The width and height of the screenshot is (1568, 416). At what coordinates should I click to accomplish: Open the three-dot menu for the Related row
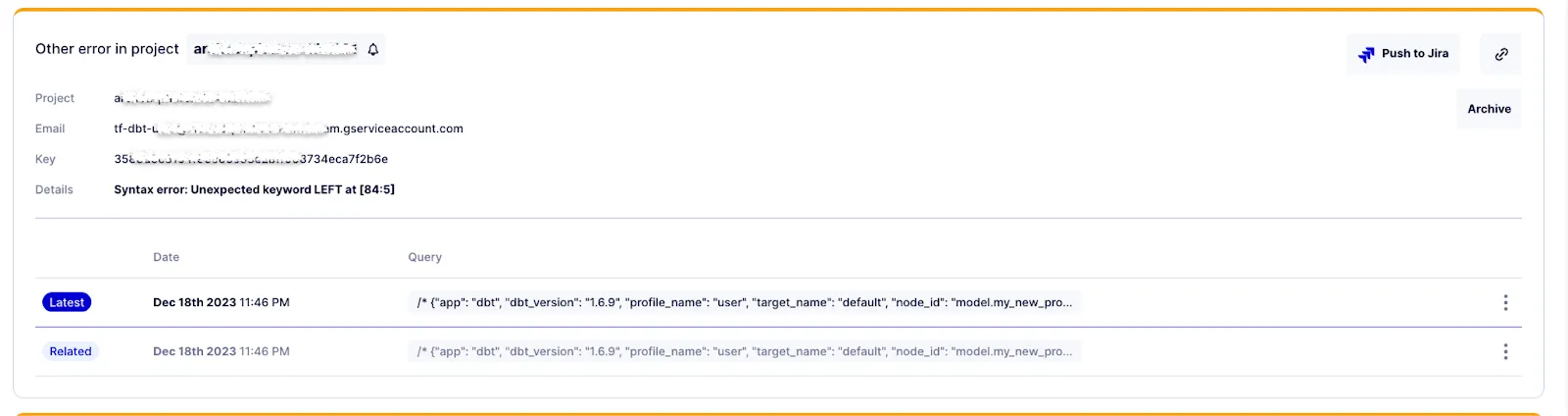click(x=1505, y=352)
